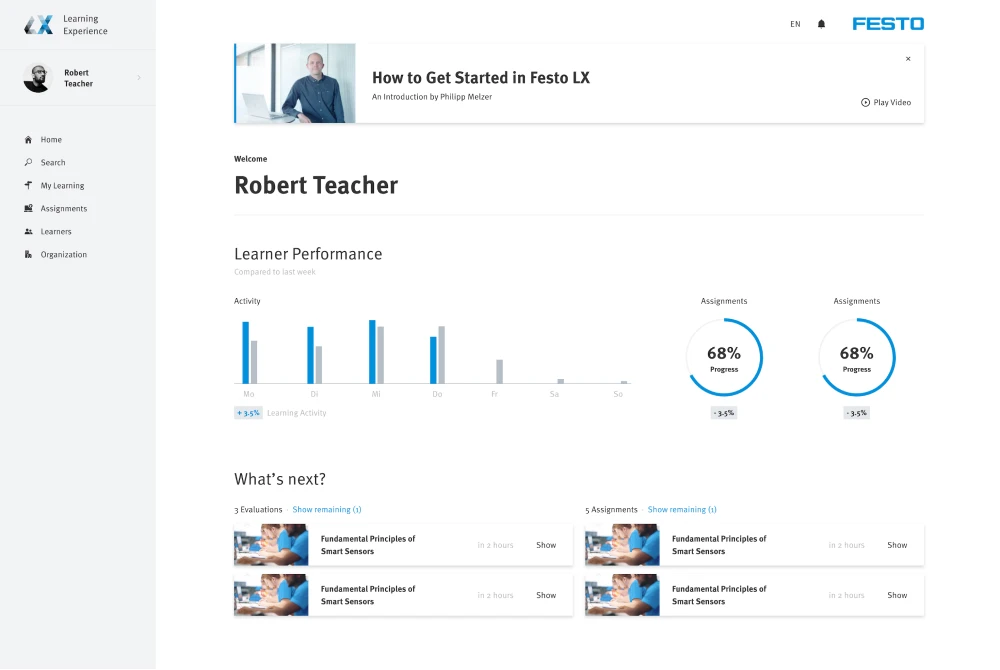The image size is (1000, 670).
Task: Click the "Compared to last week" caption
Action: [274, 272]
